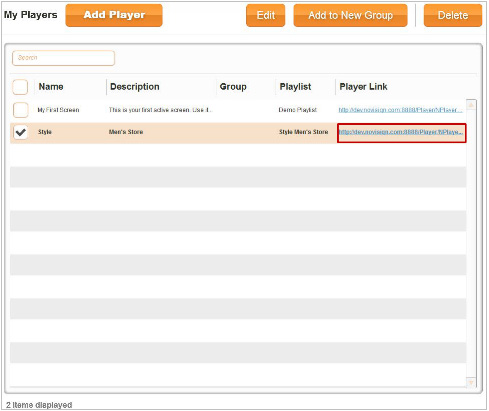The width and height of the screenshot is (489, 411).
Task: Click Add to New Group button
Action: [x=350, y=15]
